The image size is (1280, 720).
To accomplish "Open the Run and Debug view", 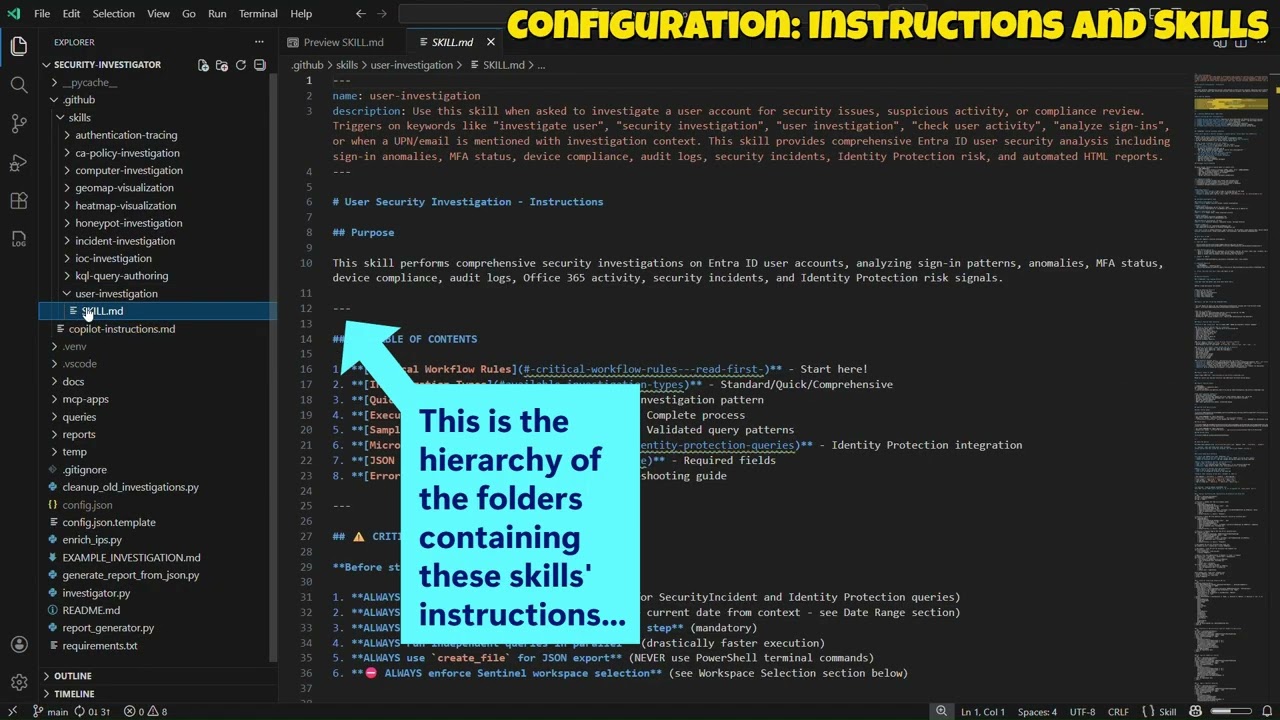I will pyautogui.click(x=18, y=163).
